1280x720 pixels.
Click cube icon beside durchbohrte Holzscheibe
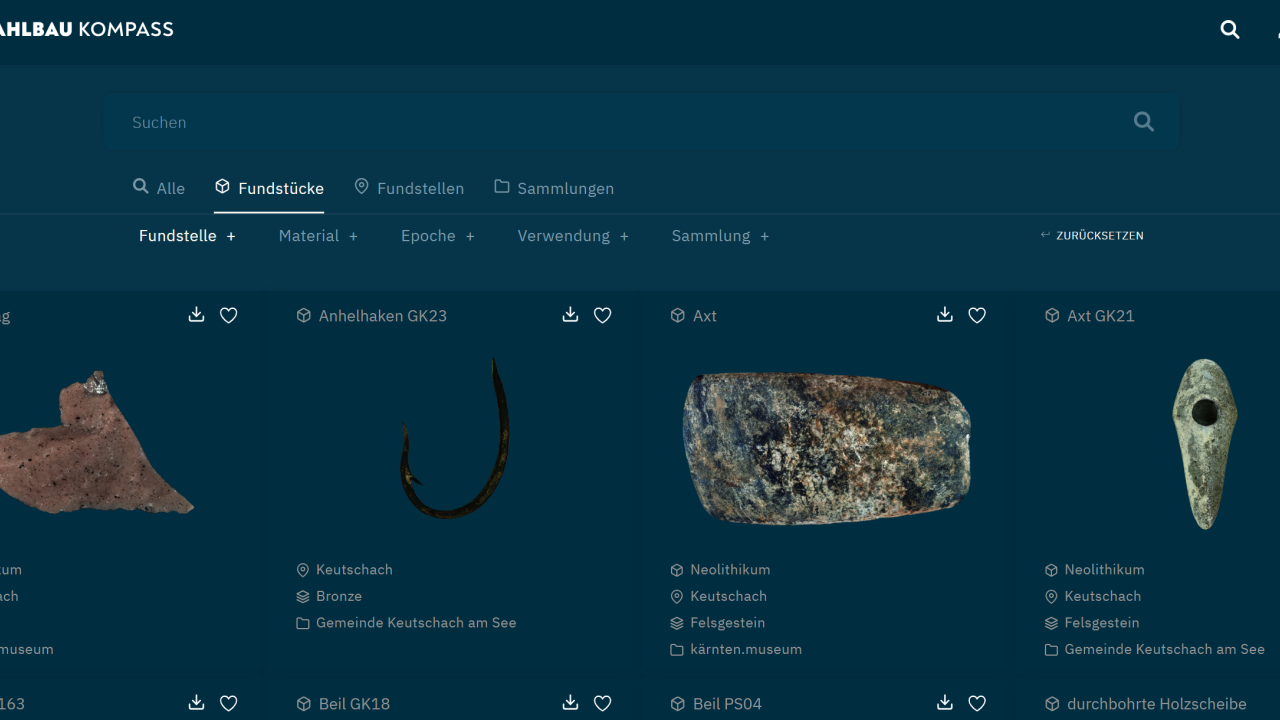pos(1052,703)
